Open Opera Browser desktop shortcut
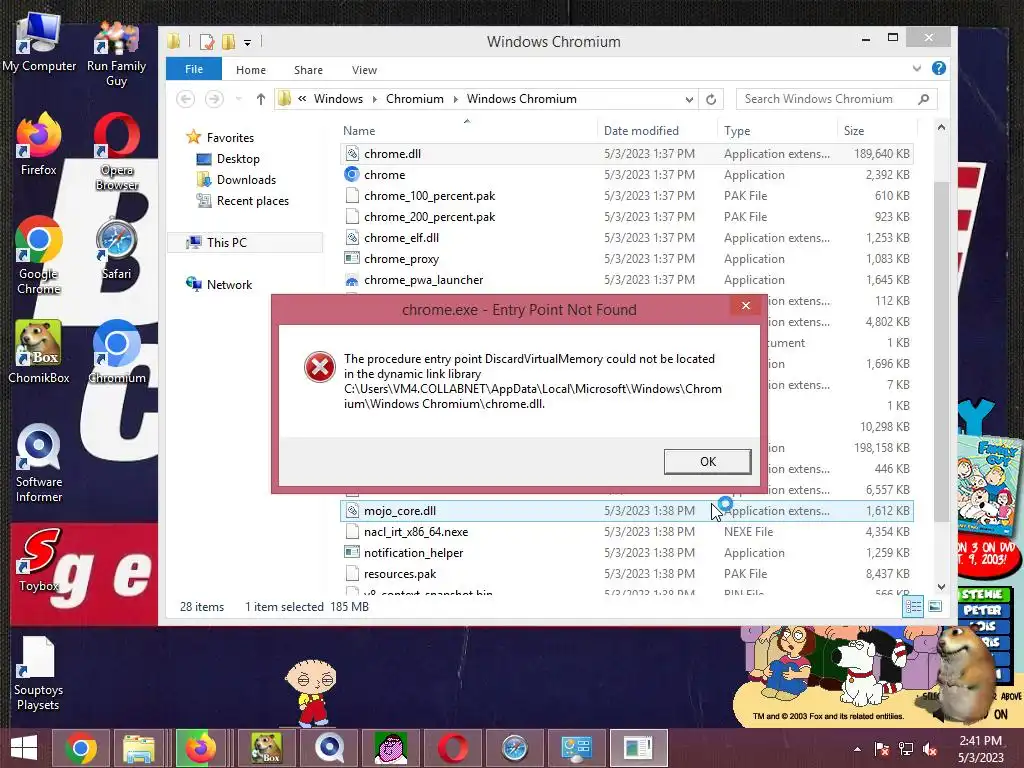Viewport: 1024px width, 768px height. click(116, 152)
